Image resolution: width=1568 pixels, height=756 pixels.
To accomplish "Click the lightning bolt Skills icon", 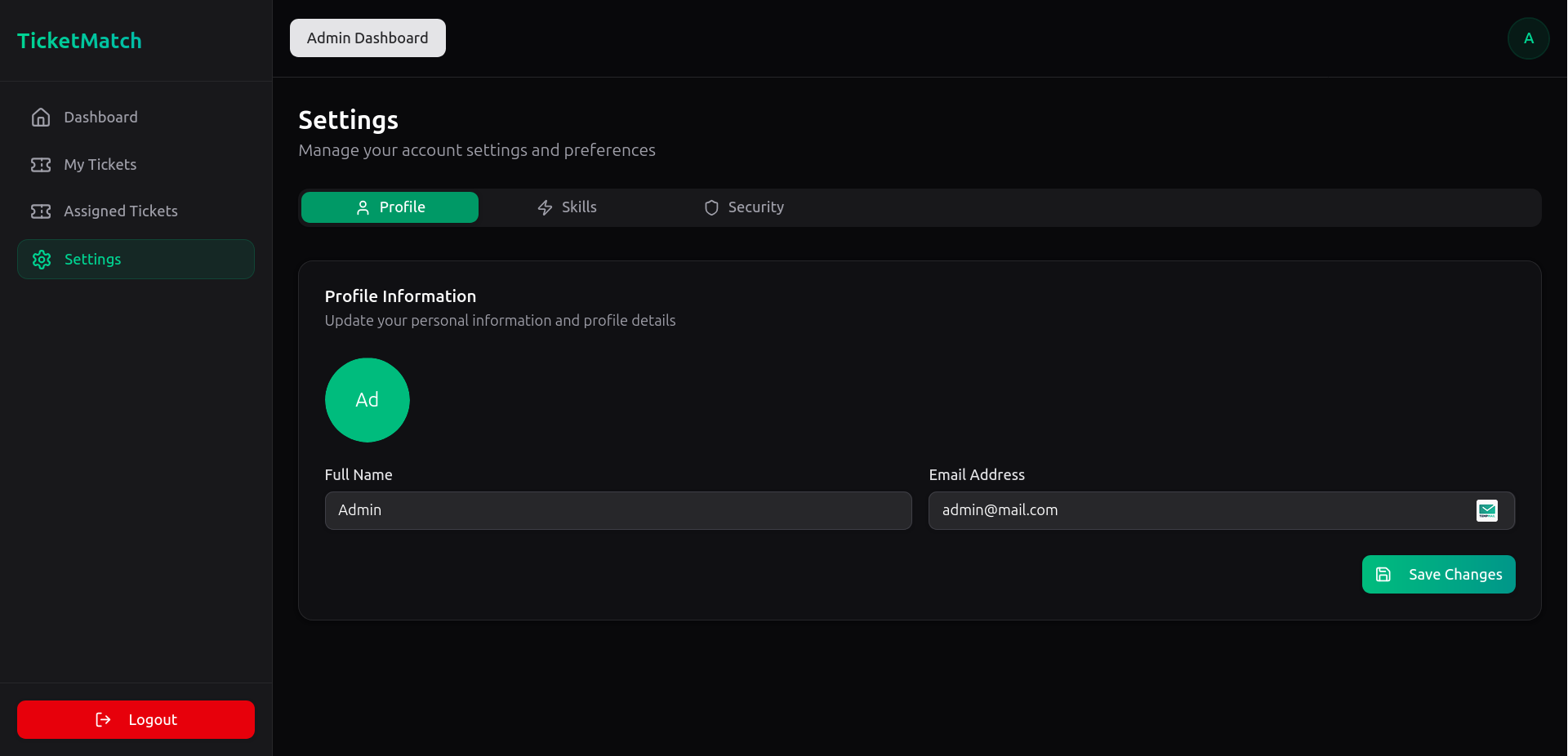I will click(545, 207).
